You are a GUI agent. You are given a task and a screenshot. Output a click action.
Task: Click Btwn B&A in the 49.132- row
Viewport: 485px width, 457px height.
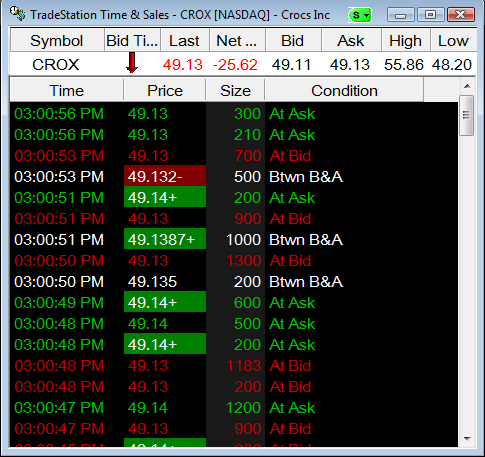pyautogui.click(x=306, y=177)
